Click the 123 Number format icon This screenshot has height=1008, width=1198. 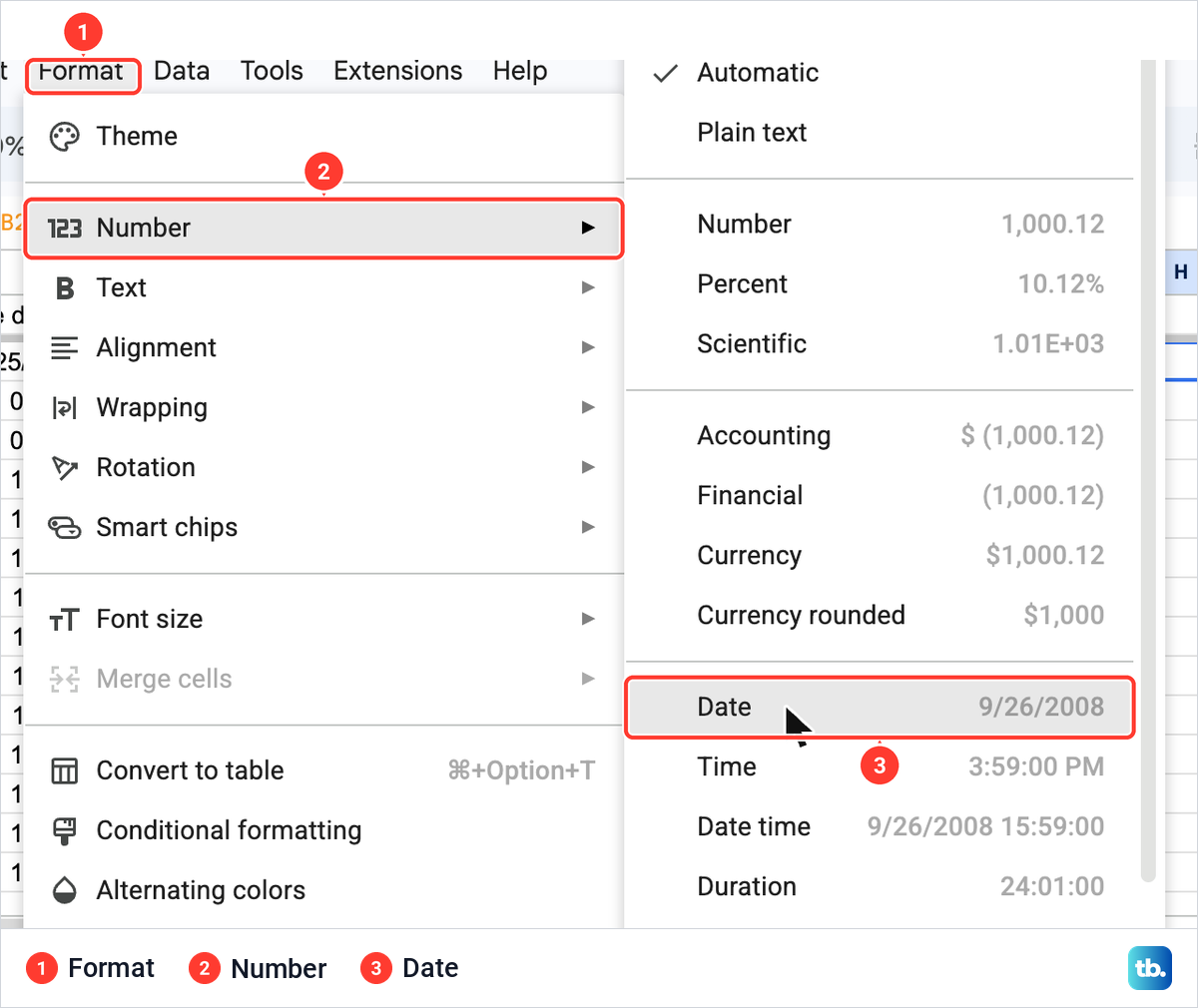point(65,229)
